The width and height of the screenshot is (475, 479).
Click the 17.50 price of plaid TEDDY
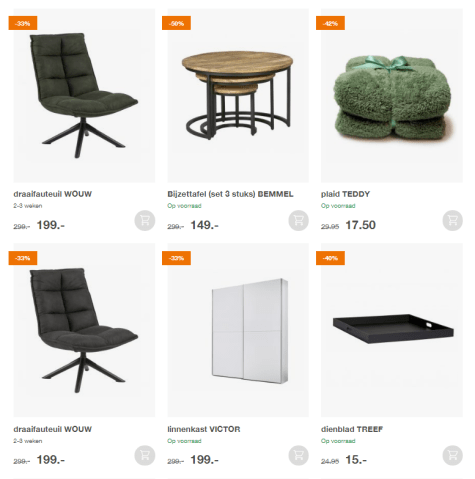360,225
